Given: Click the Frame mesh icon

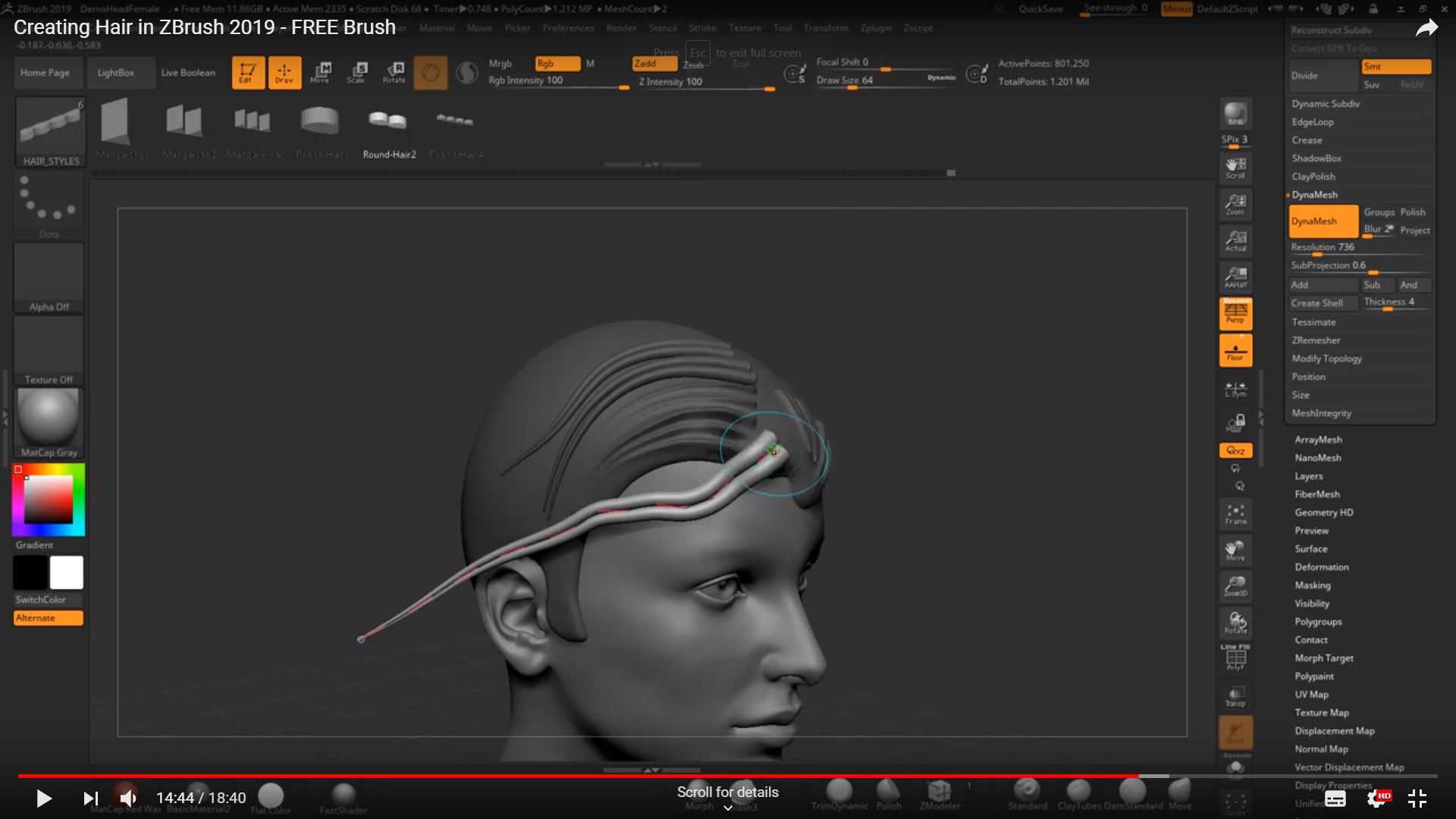Looking at the screenshot, I should click(1235, 514).
